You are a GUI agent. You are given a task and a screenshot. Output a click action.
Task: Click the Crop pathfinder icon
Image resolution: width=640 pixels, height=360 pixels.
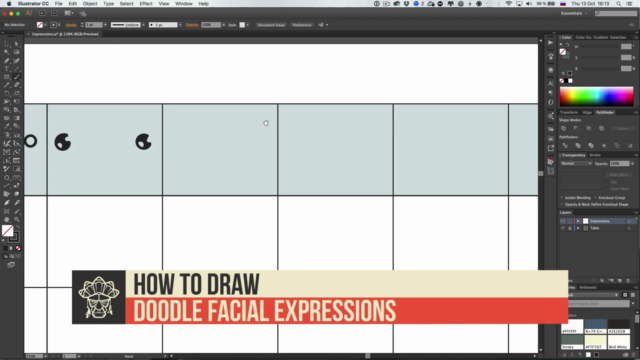click(604, 145)
